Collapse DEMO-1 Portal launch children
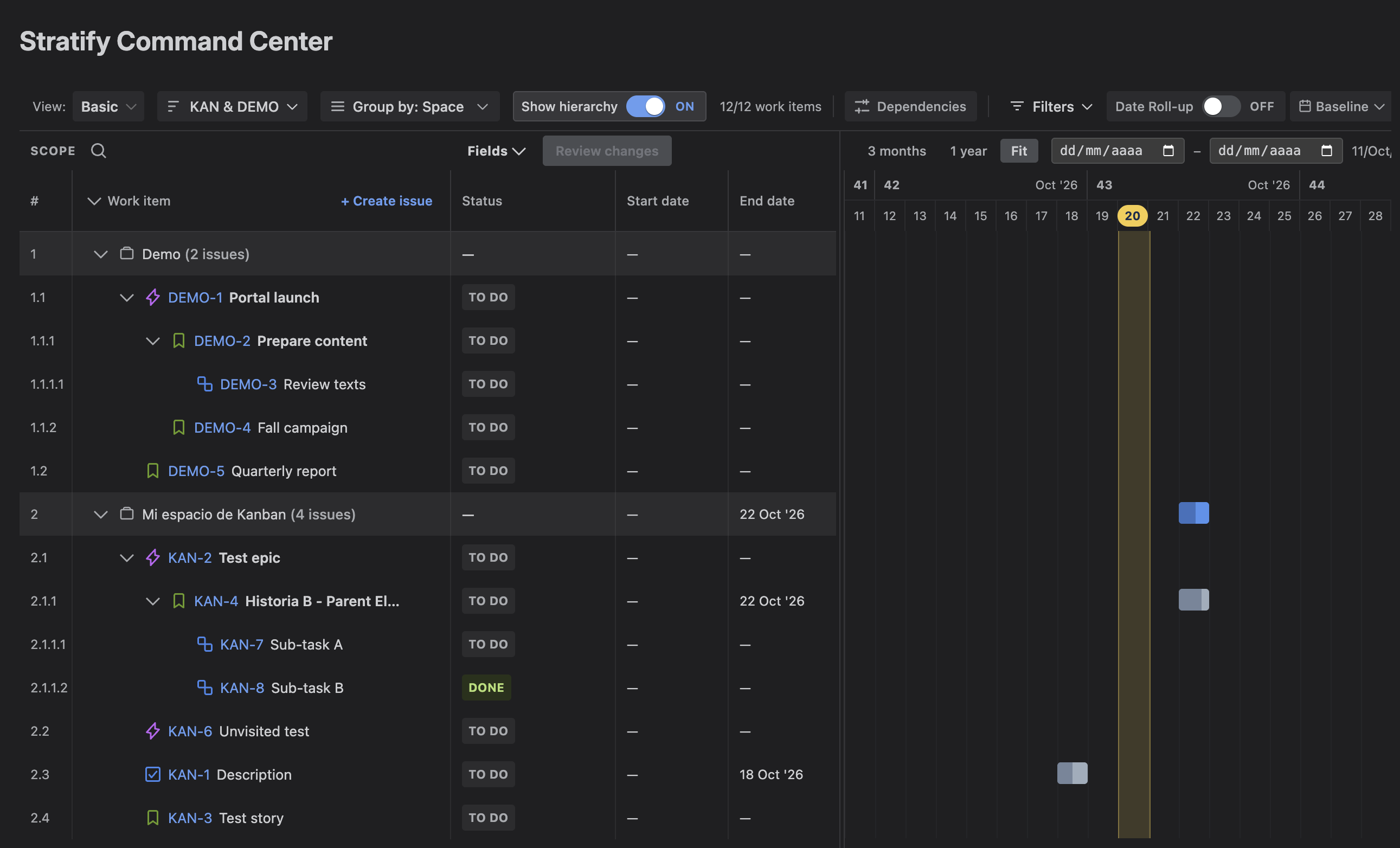This screenshot has height=848, width=1400. coord(127,297)
